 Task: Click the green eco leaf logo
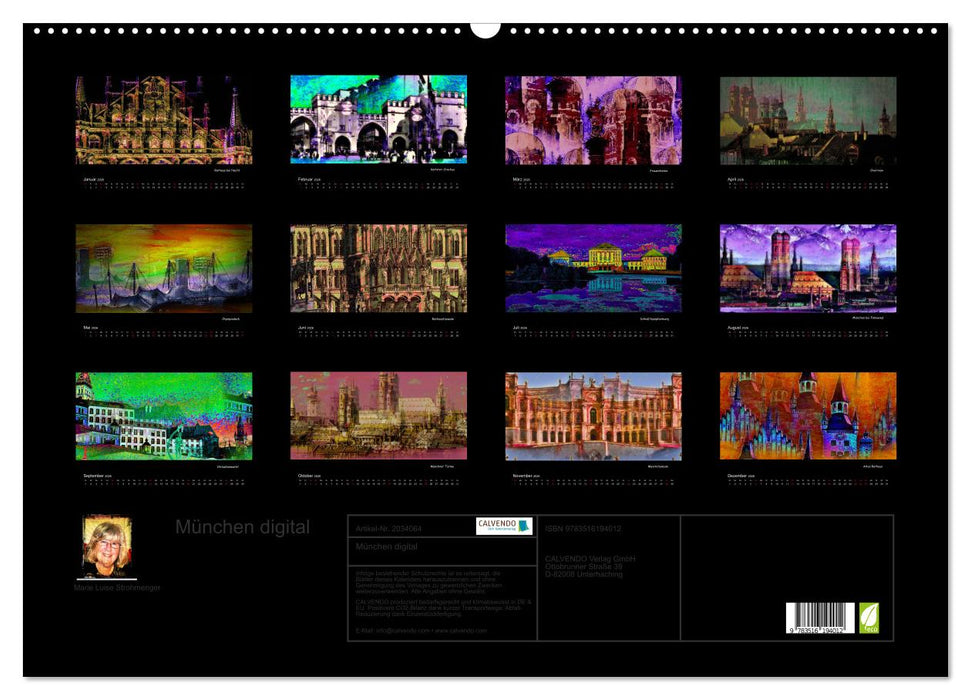point(868,620)
